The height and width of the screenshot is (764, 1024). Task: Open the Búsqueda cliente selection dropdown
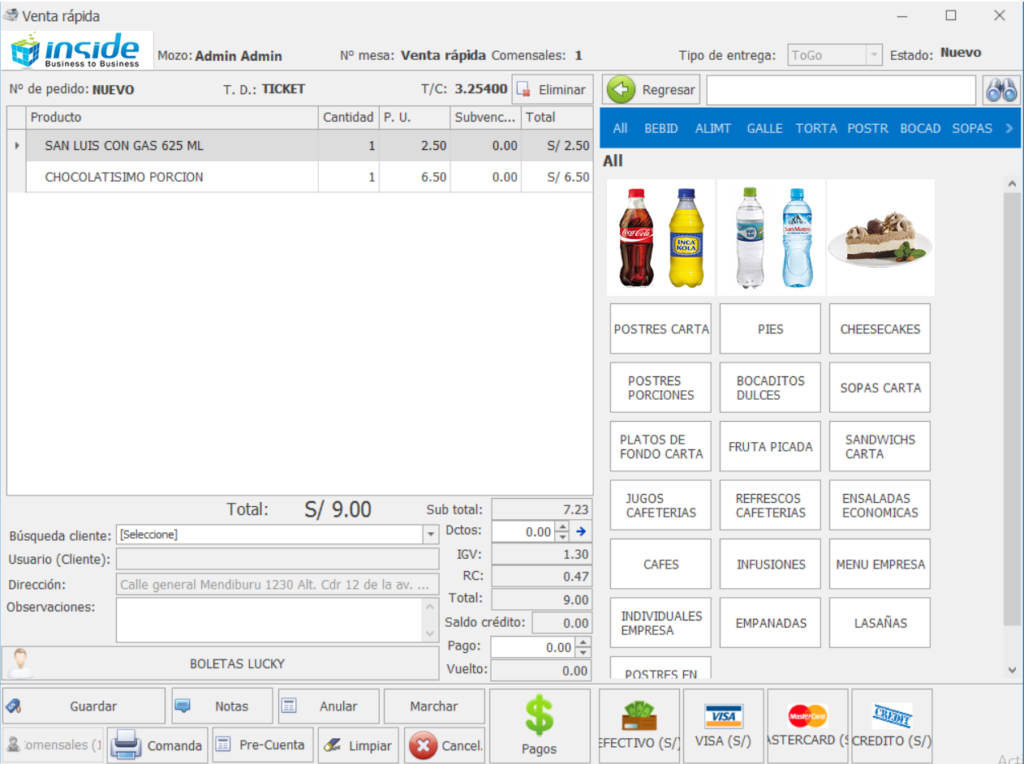pyautogui.click(x=430, y=534)
